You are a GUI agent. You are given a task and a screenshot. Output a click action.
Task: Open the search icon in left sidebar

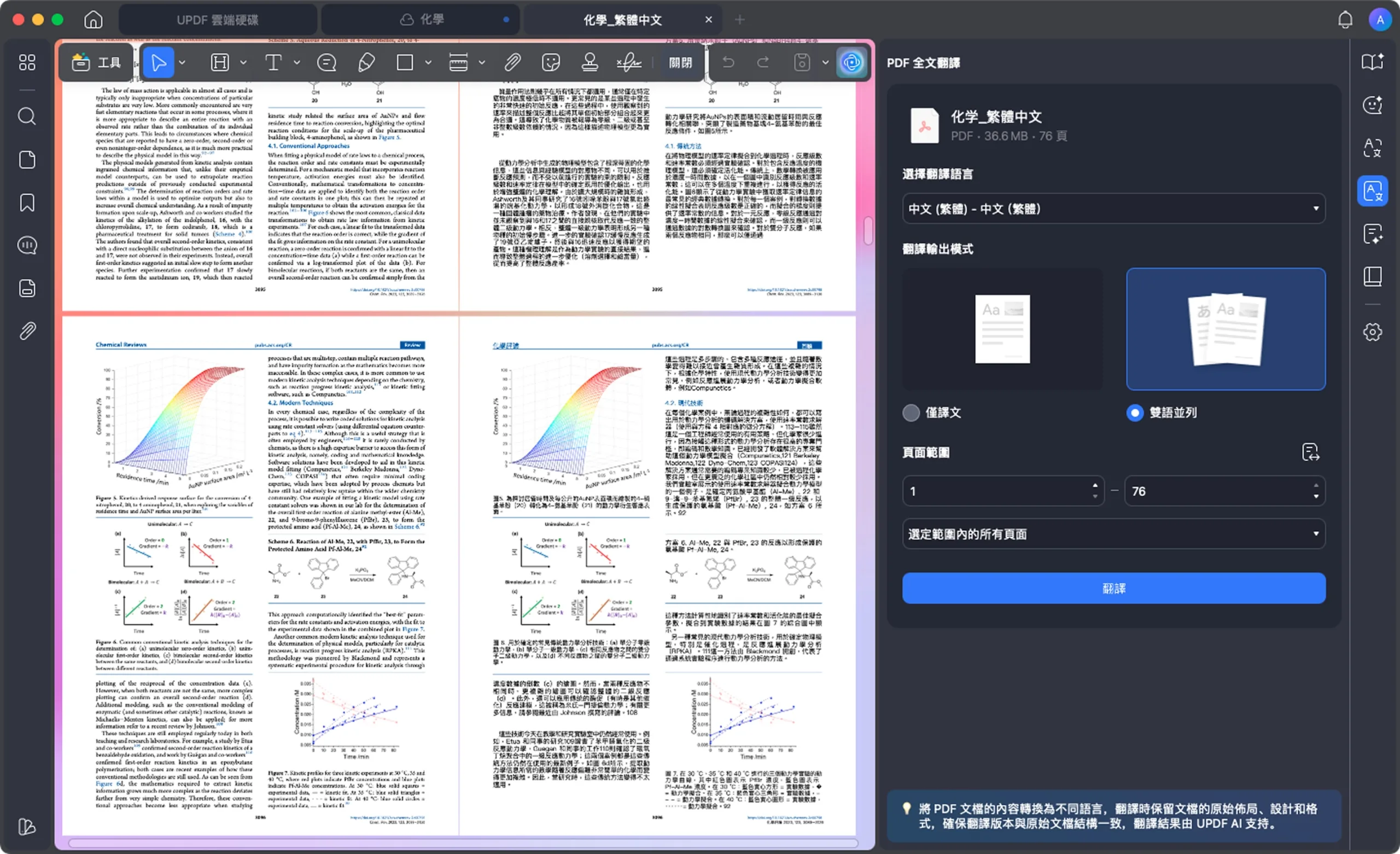[x=27, y=117]
